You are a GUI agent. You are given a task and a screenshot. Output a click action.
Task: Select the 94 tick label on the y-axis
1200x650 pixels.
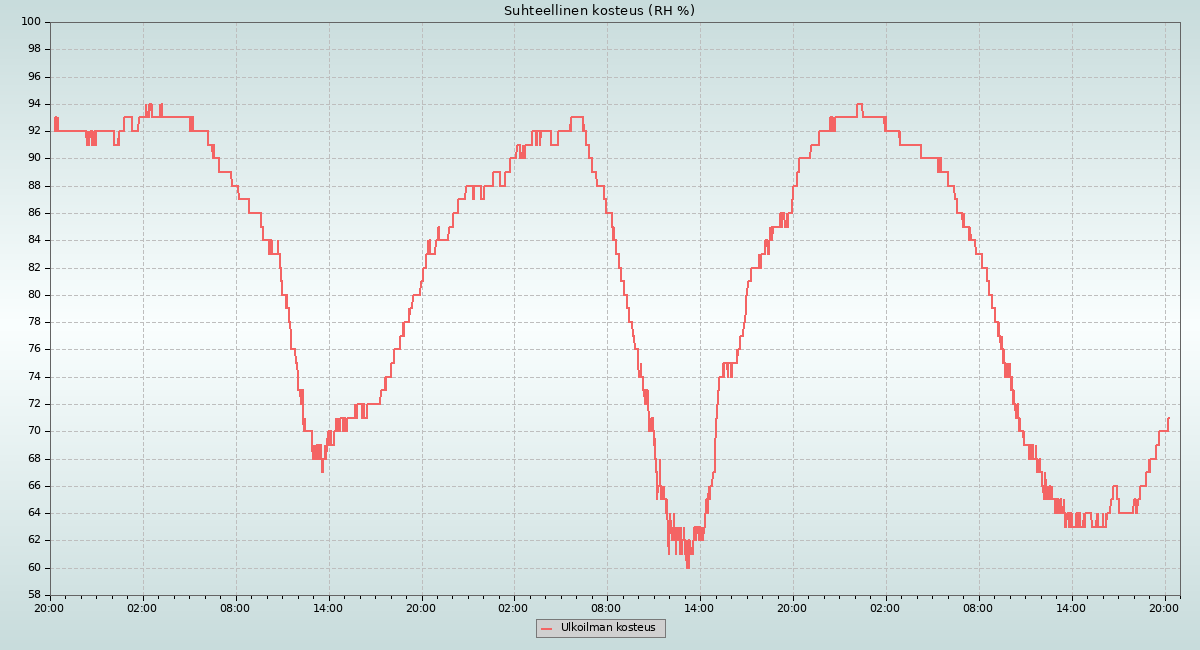pyautogui.click(x=33, y=104)
